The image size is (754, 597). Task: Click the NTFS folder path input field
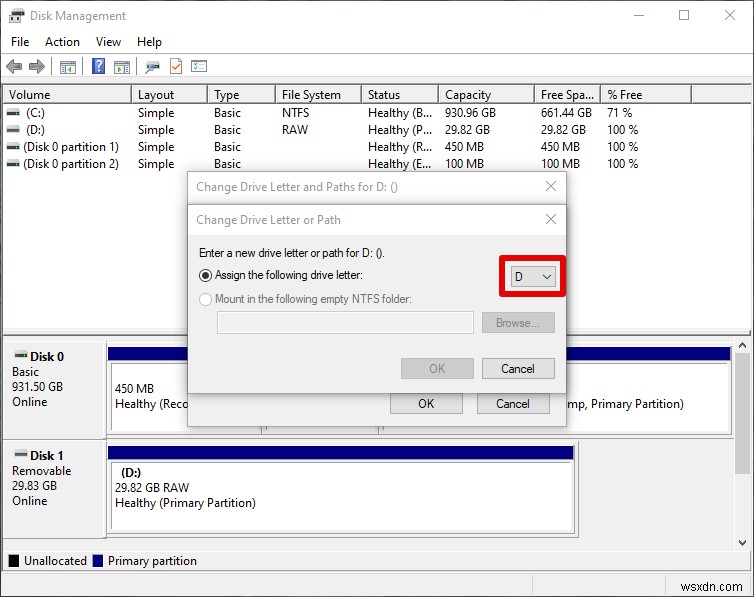pos(345,323)
